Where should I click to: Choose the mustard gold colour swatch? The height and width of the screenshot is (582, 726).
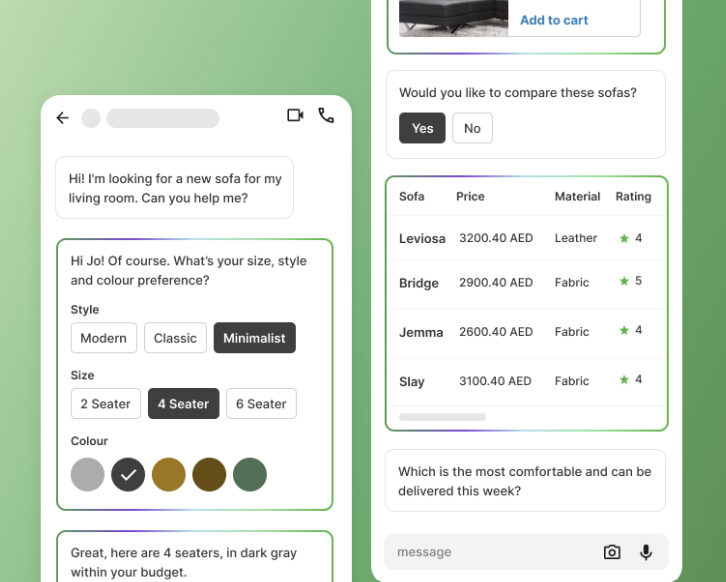pyautogui.click(x=169, y=474)
